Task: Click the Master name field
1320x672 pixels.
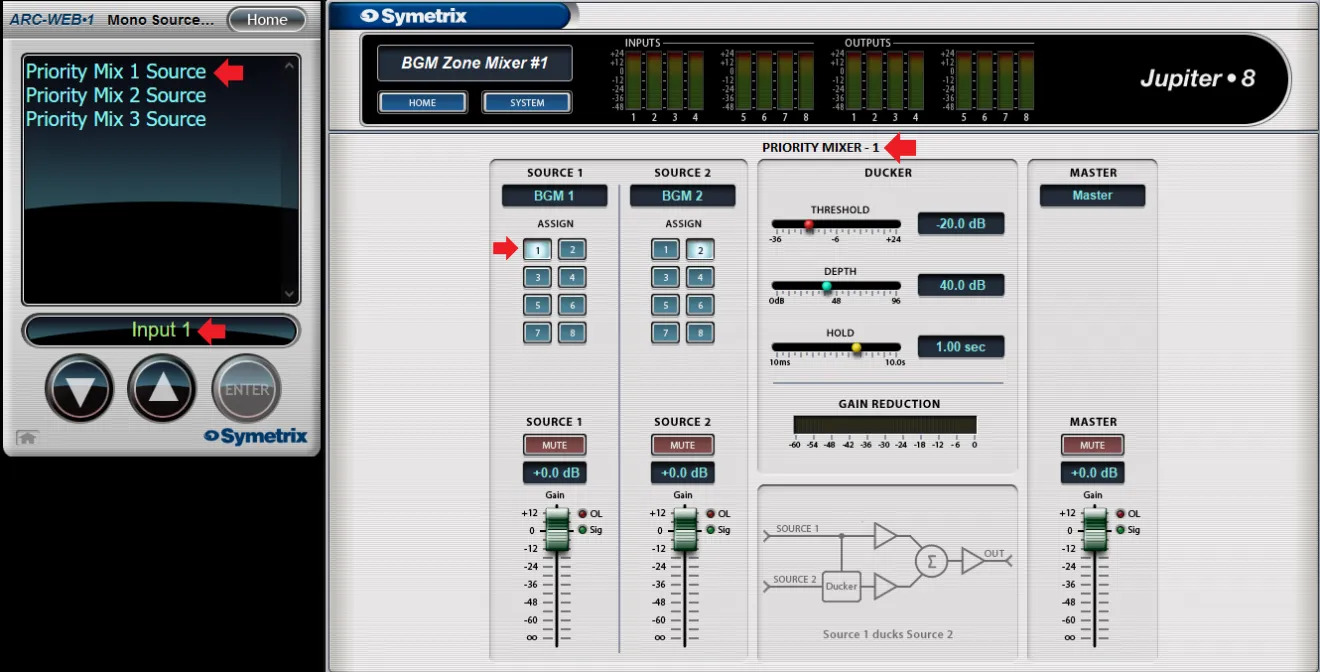Action: click(x=1092, y=196)
